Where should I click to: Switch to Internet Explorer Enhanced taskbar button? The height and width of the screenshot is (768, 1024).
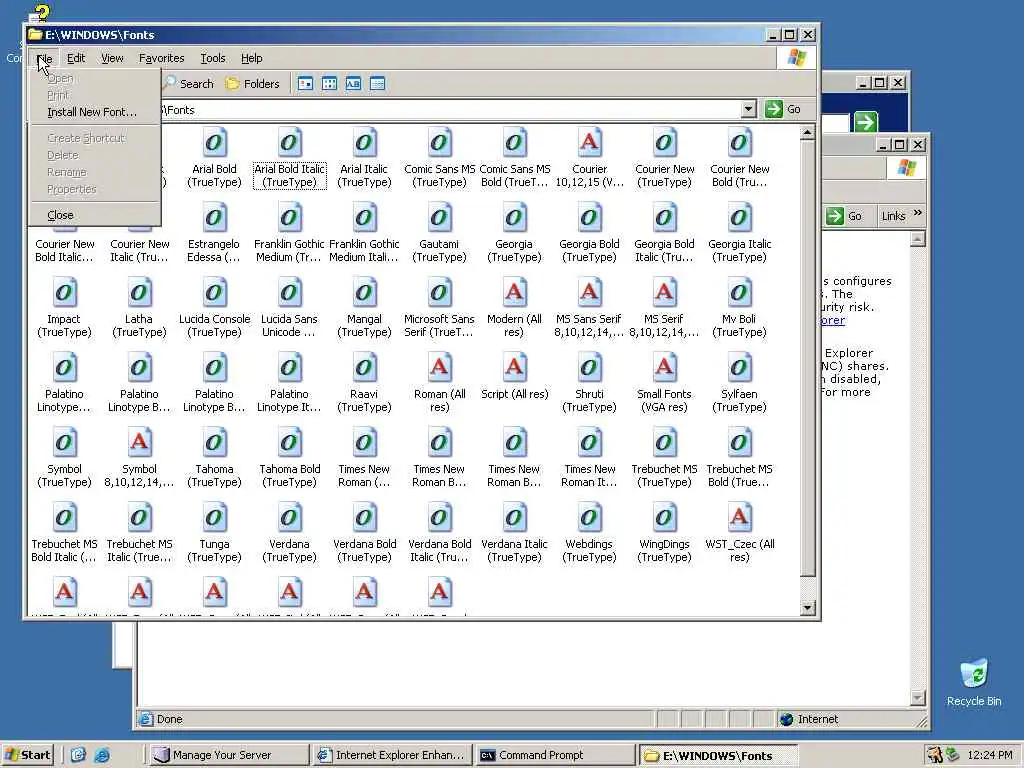[x=392, y=755]
